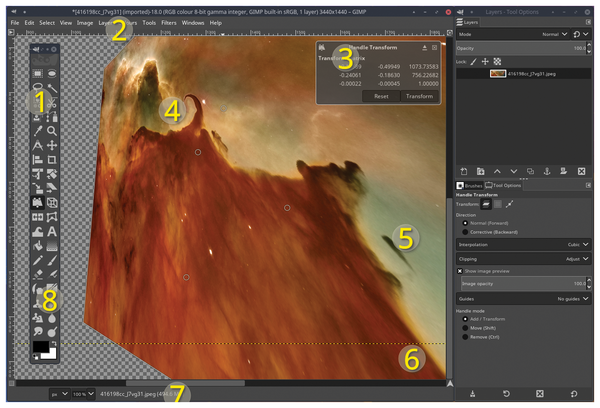Select the Cage Transform tool

(x=52, y=217)
